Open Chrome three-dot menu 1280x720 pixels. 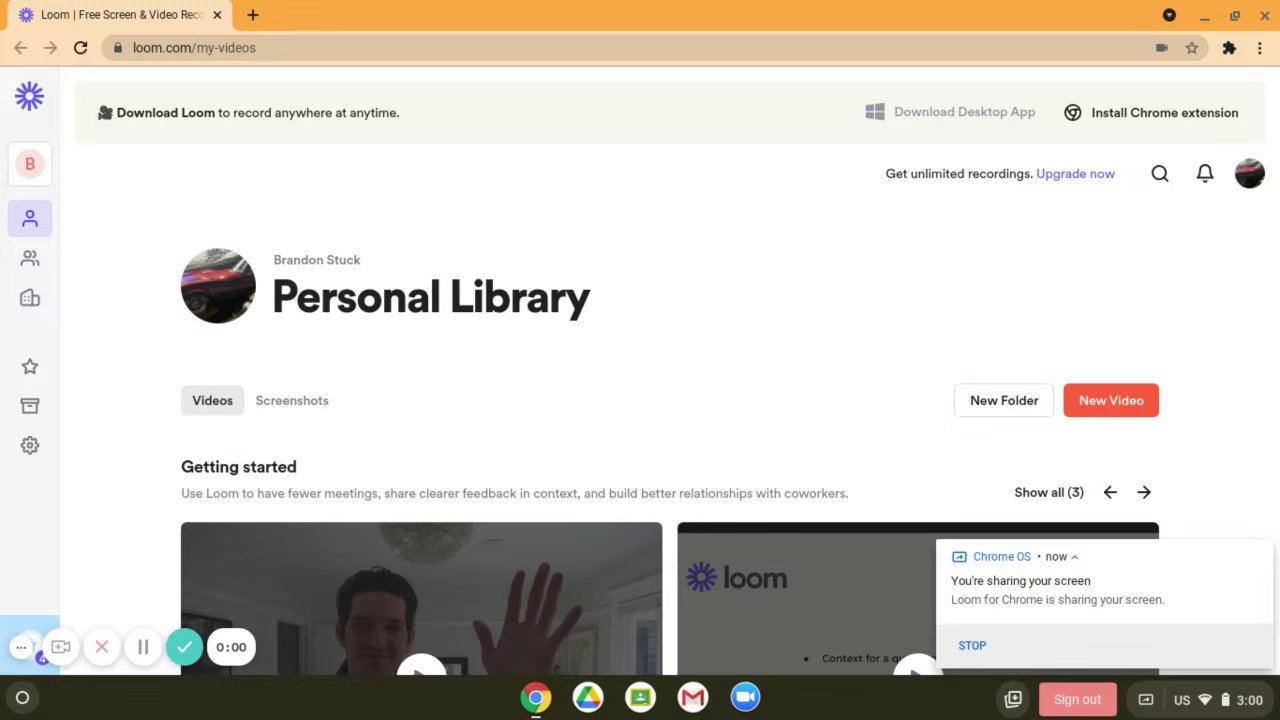(x=1260, y=48)
